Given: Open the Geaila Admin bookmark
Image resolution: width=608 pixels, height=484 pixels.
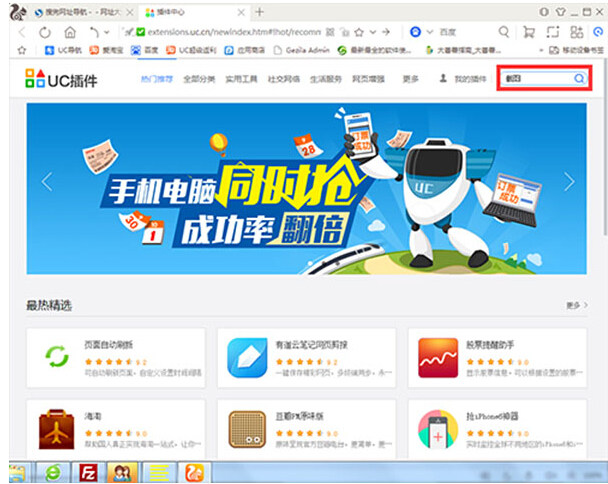Looking at the screenshot, I should point(302,50).
